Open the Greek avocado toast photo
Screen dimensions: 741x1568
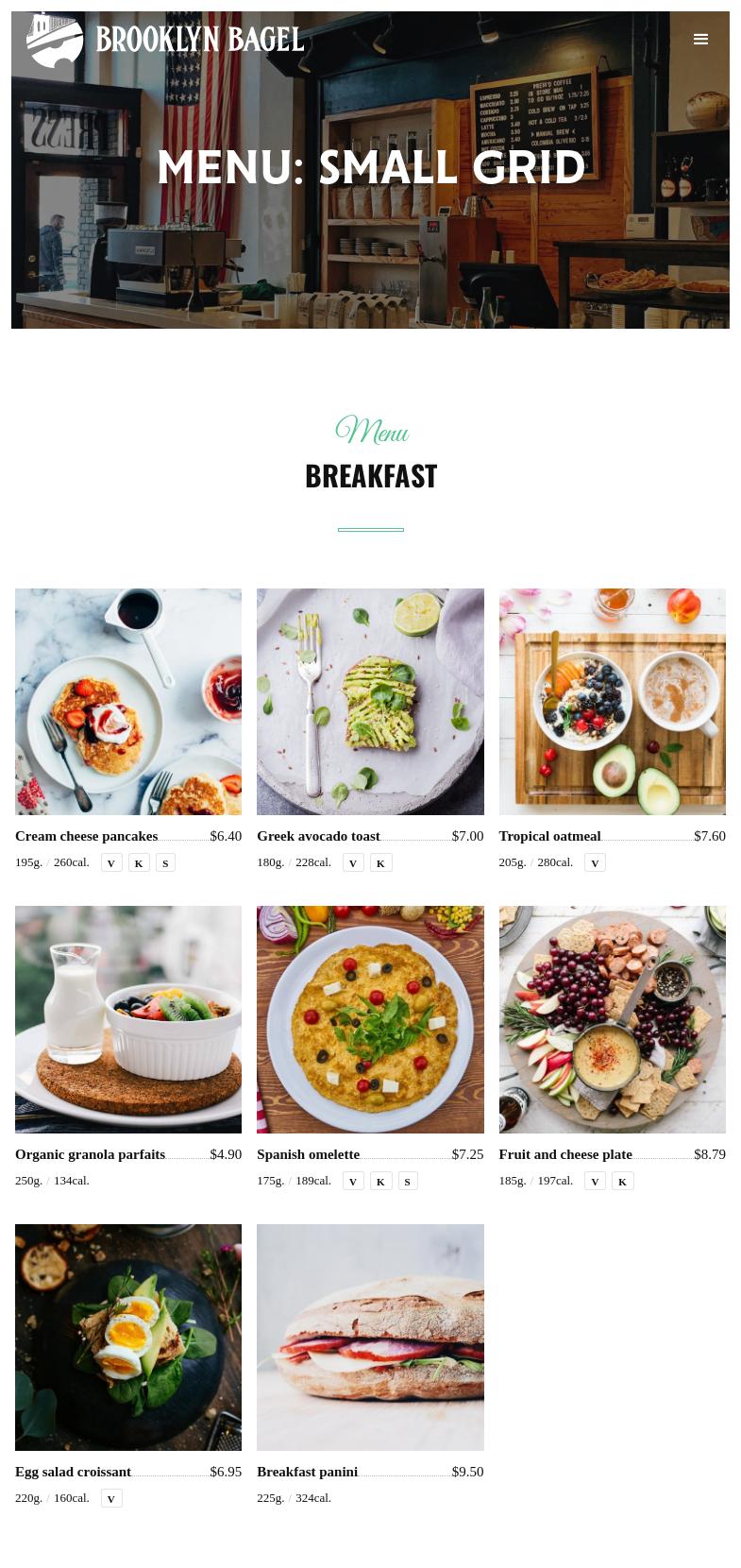(370, 702)
